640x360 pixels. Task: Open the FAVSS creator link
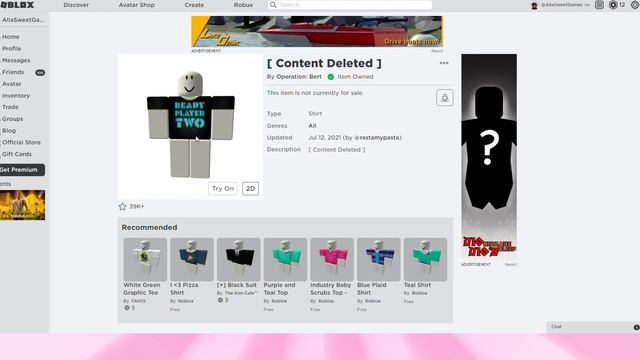click(138, 301)
